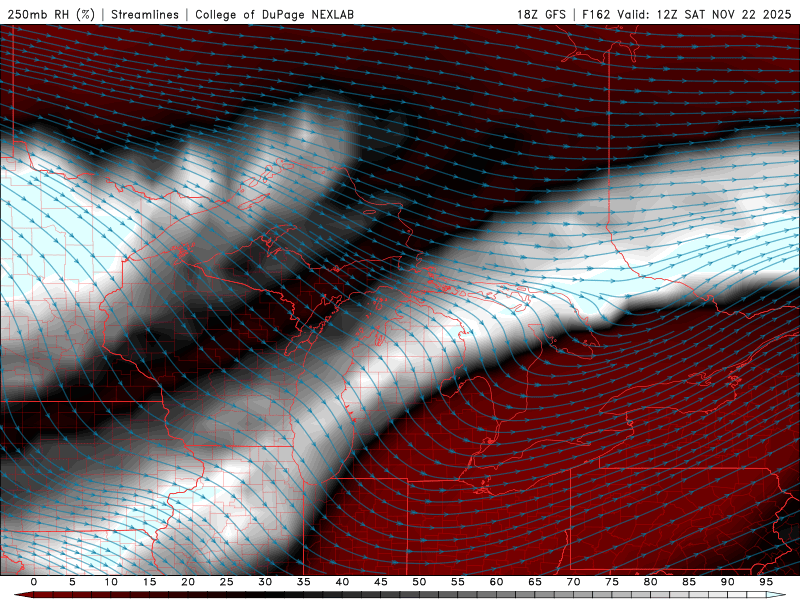Click the "250mb RH (%)" title text
The image size is (800, 600).
[51, 14]
